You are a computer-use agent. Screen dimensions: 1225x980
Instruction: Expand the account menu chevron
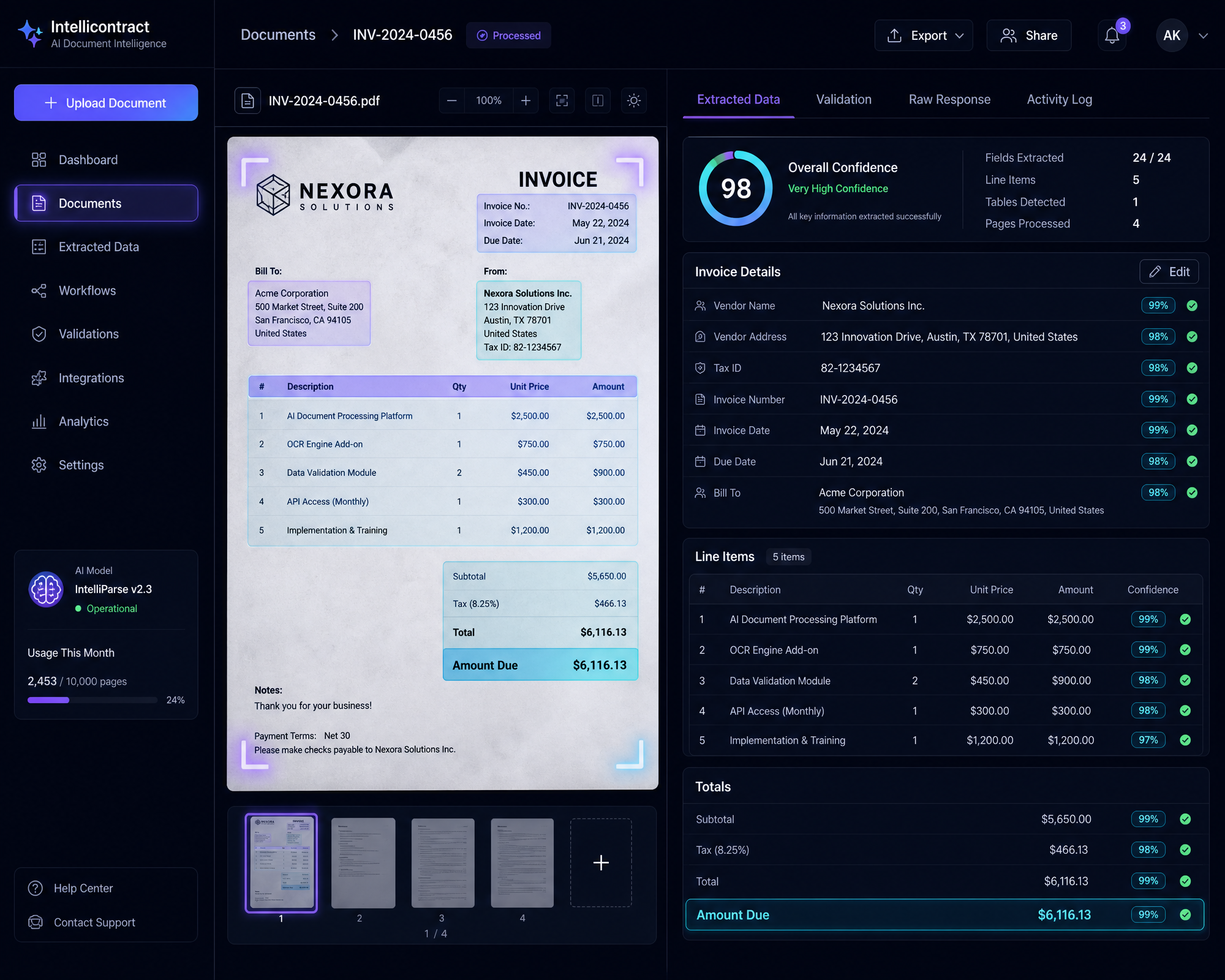pos(1204,36)
